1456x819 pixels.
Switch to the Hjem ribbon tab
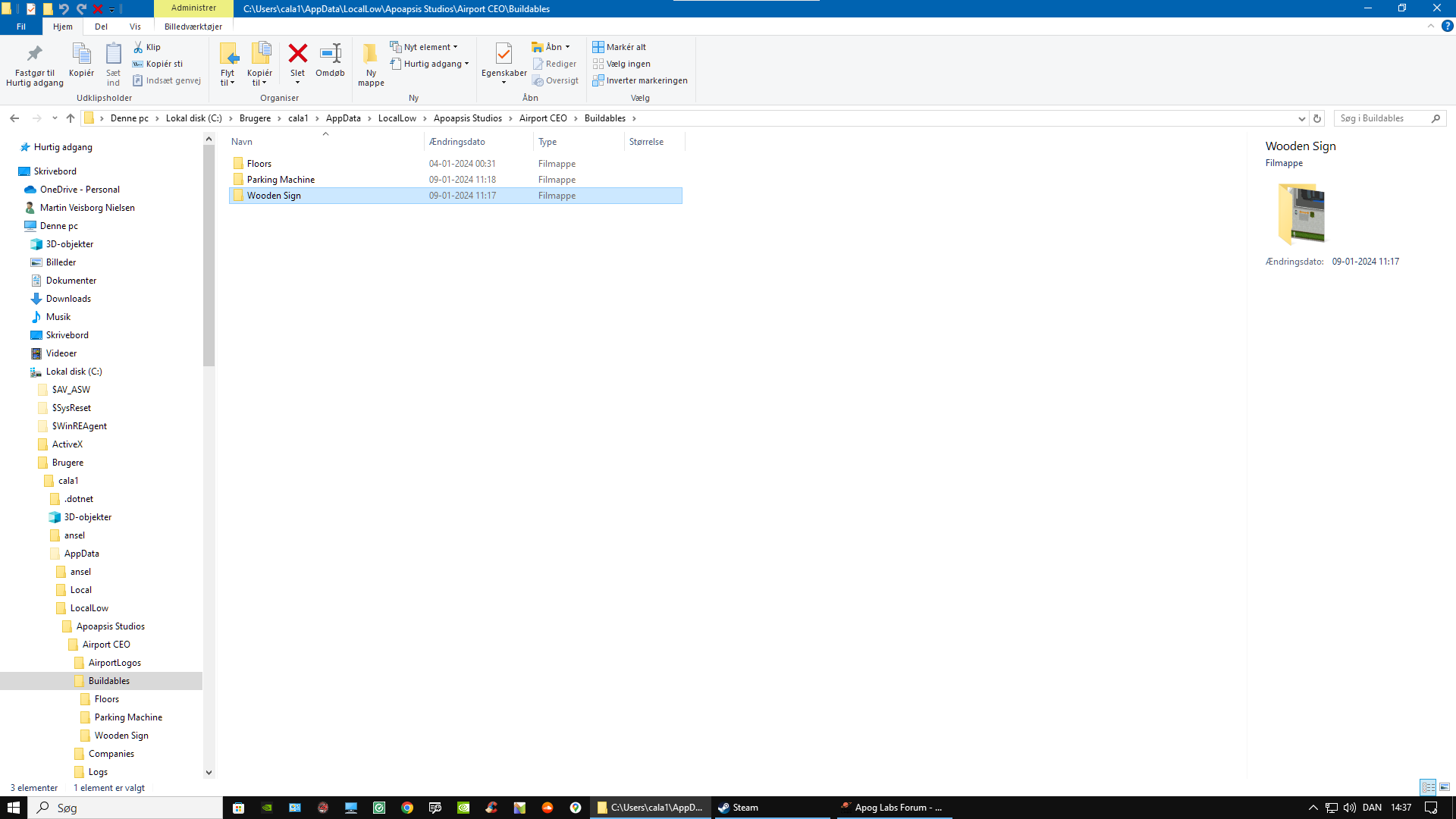63,27
